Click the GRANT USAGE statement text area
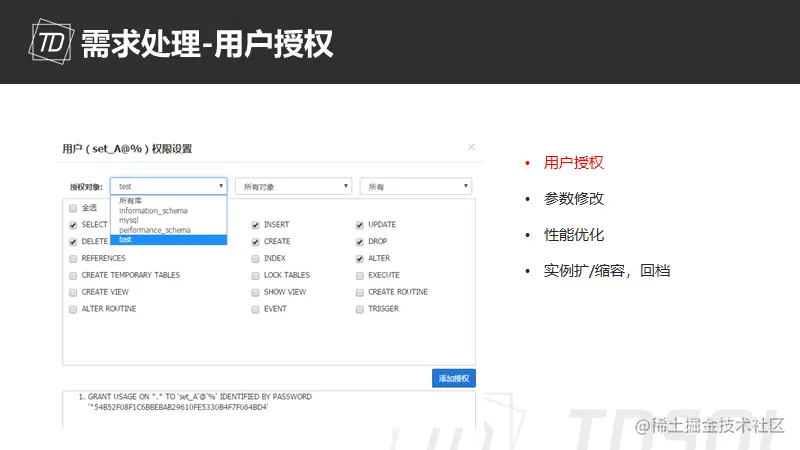800x450 pixels. (269, 409)
